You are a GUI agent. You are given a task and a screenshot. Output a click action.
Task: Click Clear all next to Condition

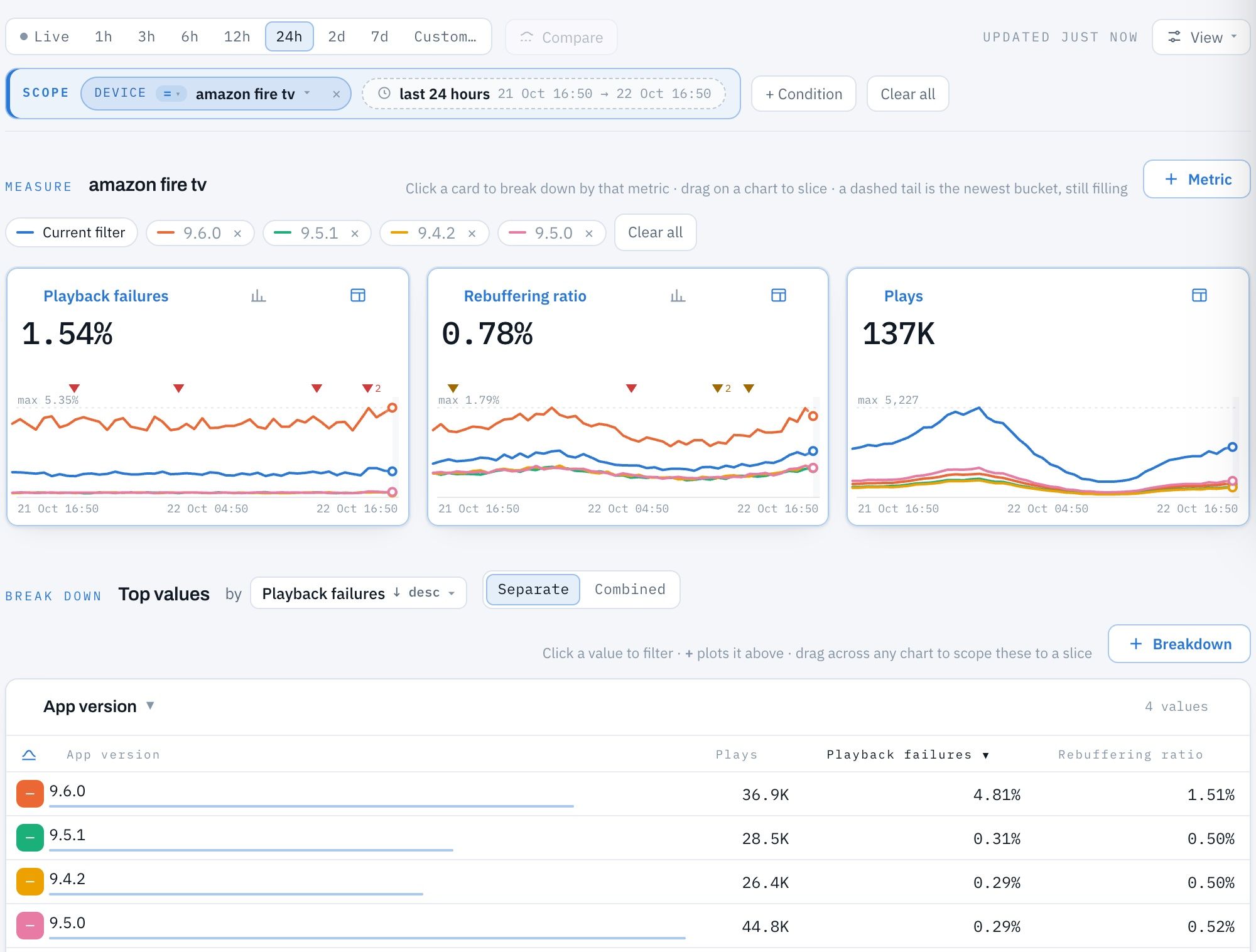click(x=908, y=94)
